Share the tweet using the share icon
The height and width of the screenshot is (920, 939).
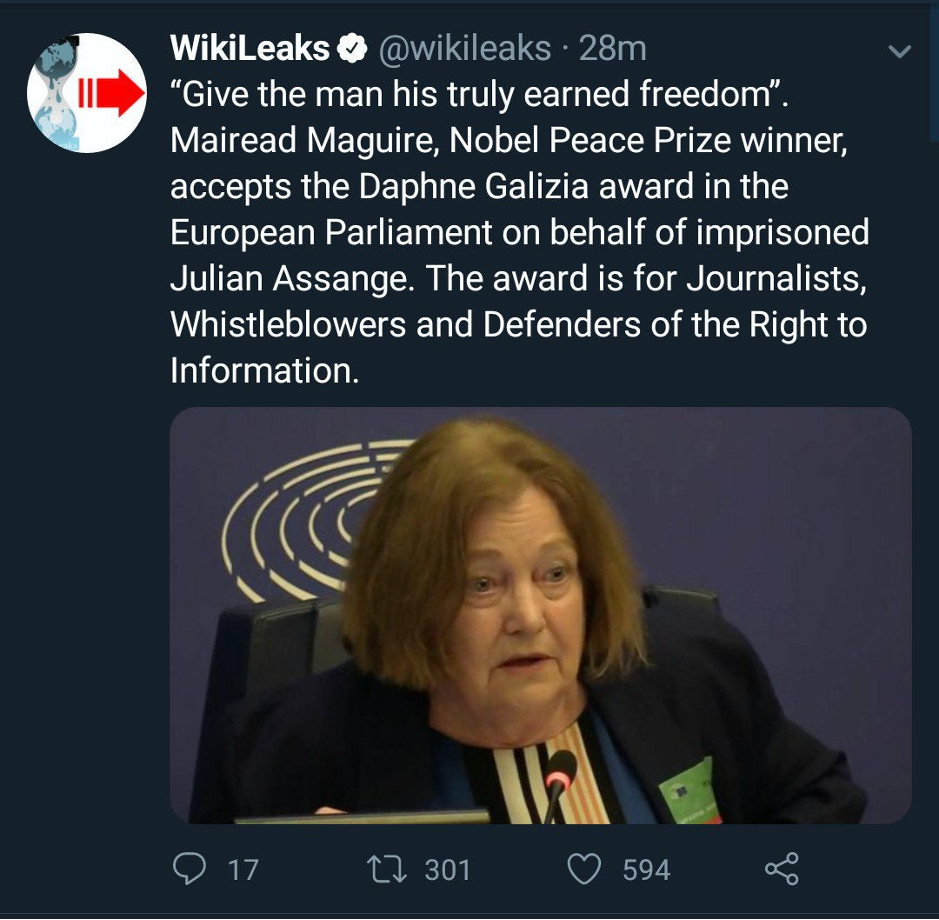pos(782,868)
